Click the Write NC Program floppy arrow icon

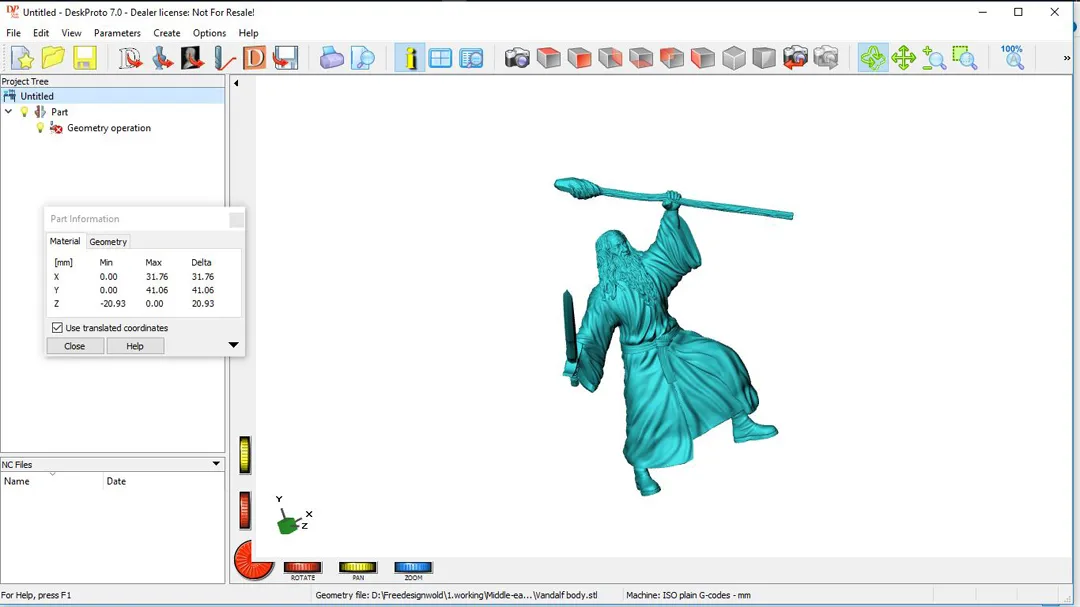(x=285, y=58)
